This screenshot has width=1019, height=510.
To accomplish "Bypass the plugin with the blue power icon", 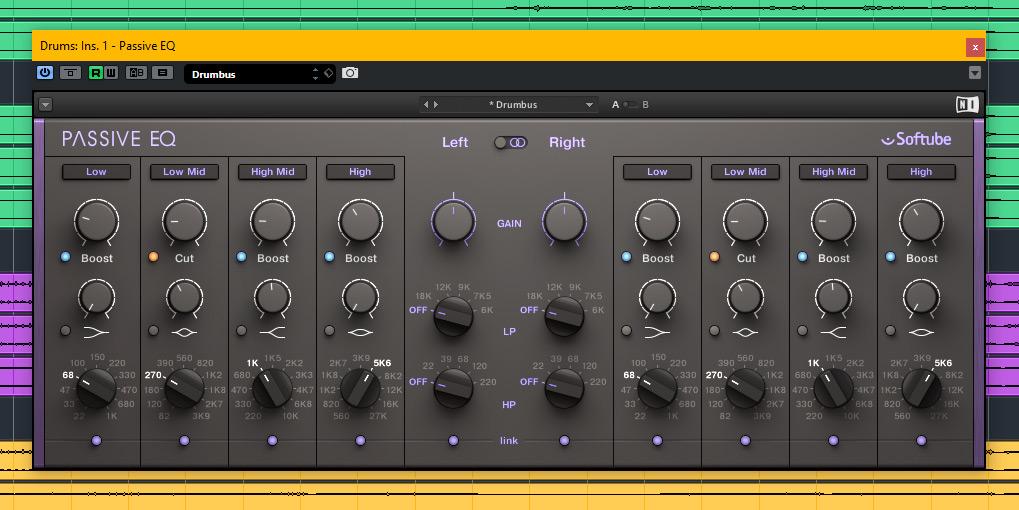I will [x=45, y=73].
